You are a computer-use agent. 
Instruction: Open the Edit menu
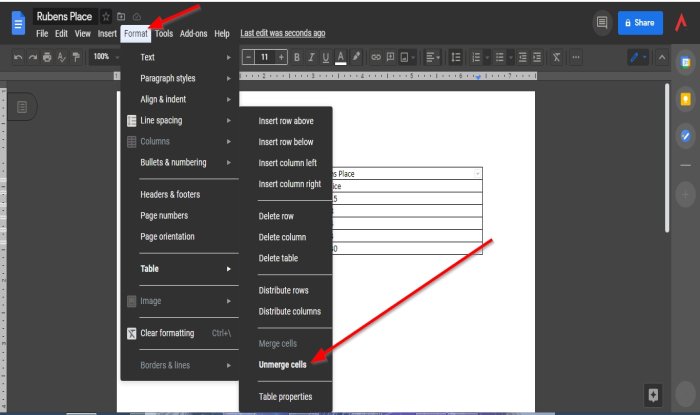coord(61,33)
